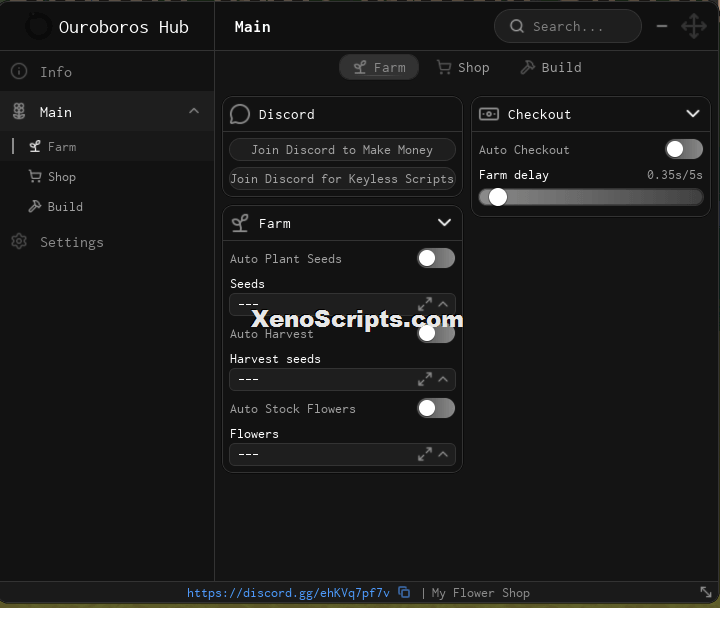Click the Ouroboros Hub logo icon
The width and height of the screenshot is (720, 638).
[38, 26]
